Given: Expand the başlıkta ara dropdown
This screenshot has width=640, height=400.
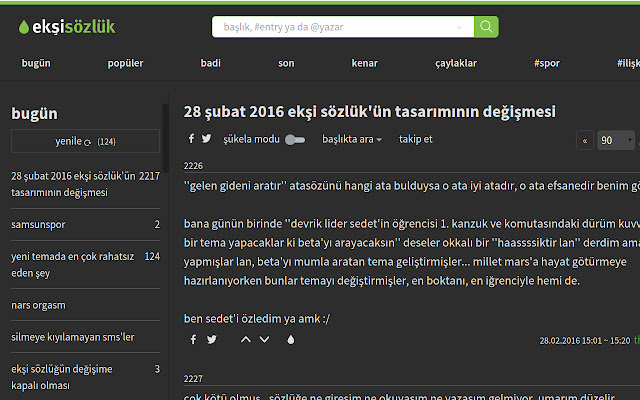Looking at the screenshot, I should click(x=352, y=139).
